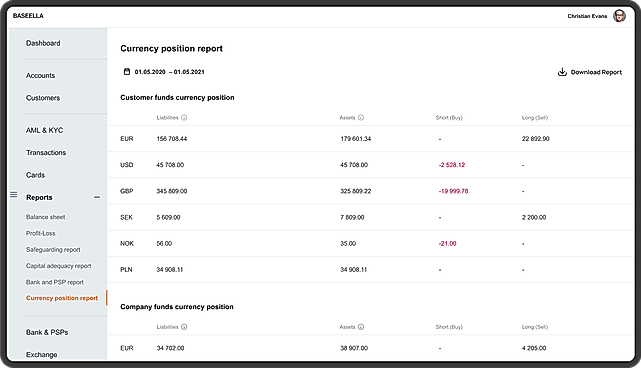
Task: Click the BASEELLA logo
Action: [28, 16]
